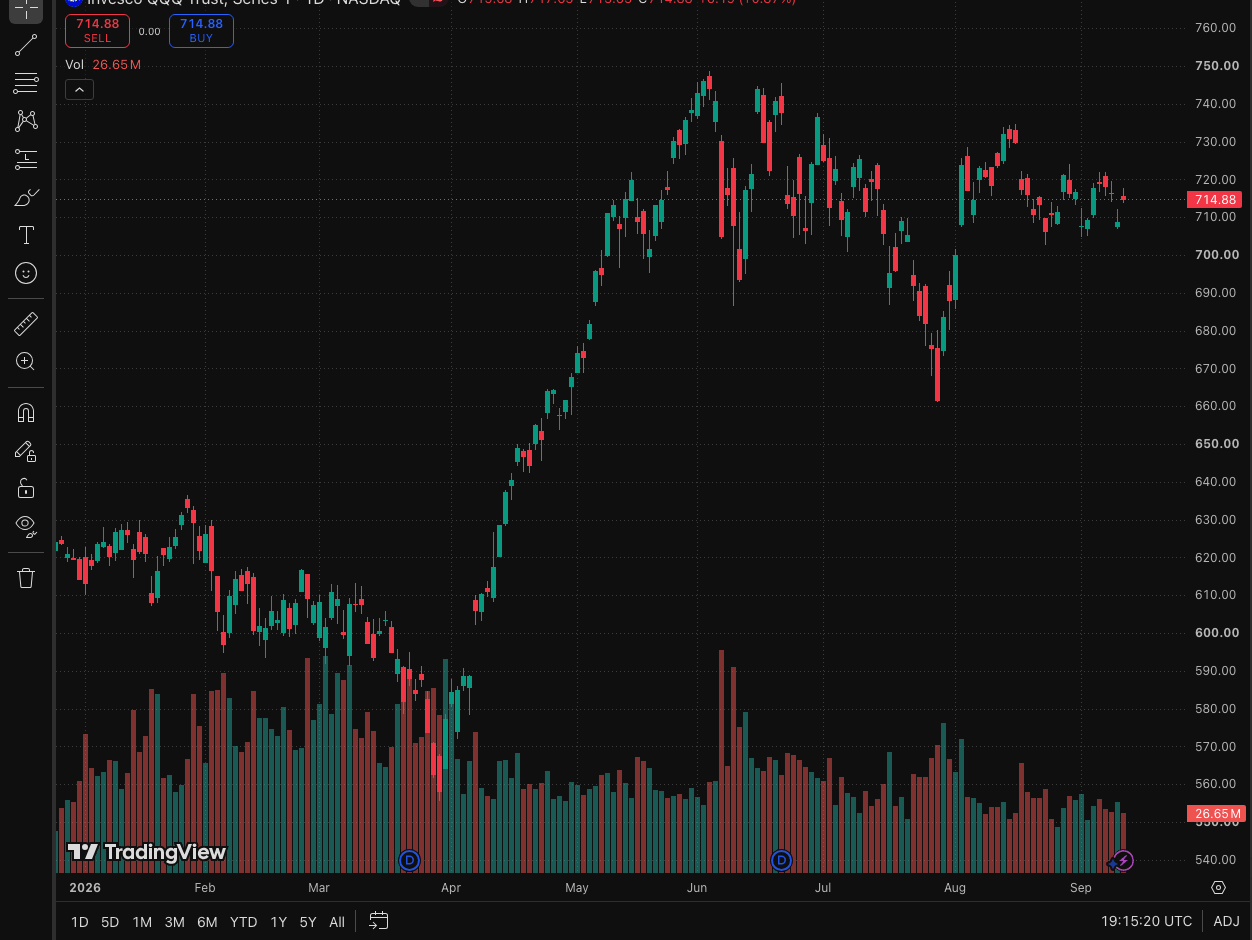Open the price scale settings gear
1252x940 pixels.
tap(1218, 887)
